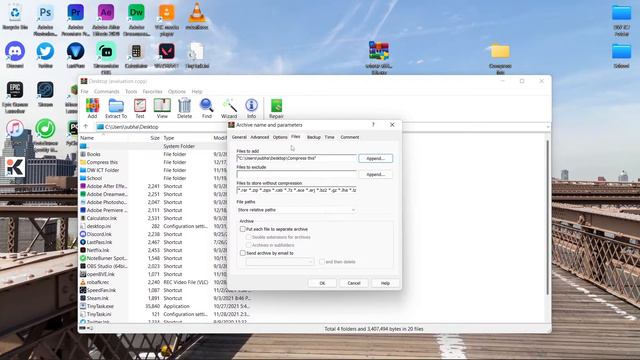Confirm the dialog with OK

(322, 283)
